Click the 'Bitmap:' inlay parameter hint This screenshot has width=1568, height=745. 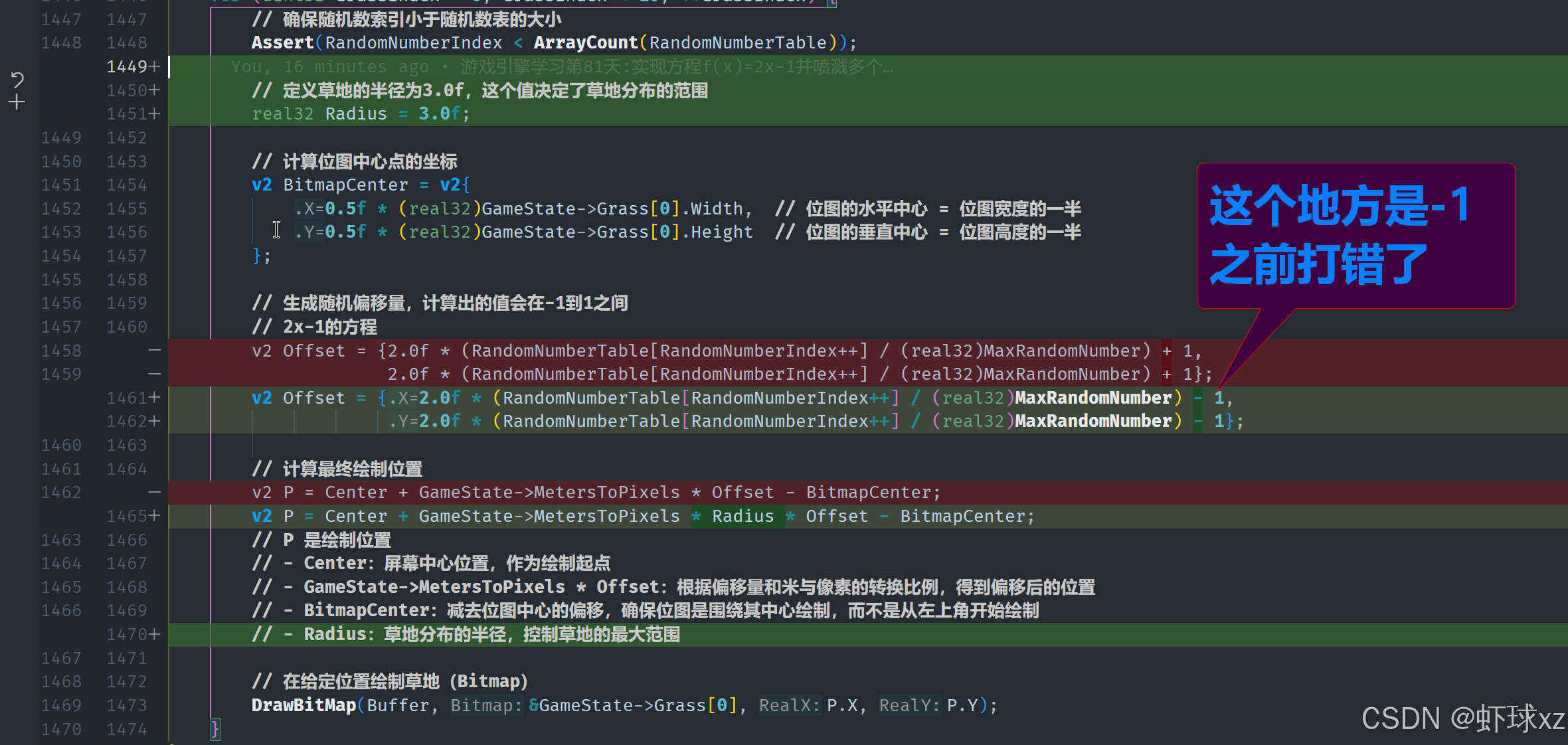(x=486, y=705)
